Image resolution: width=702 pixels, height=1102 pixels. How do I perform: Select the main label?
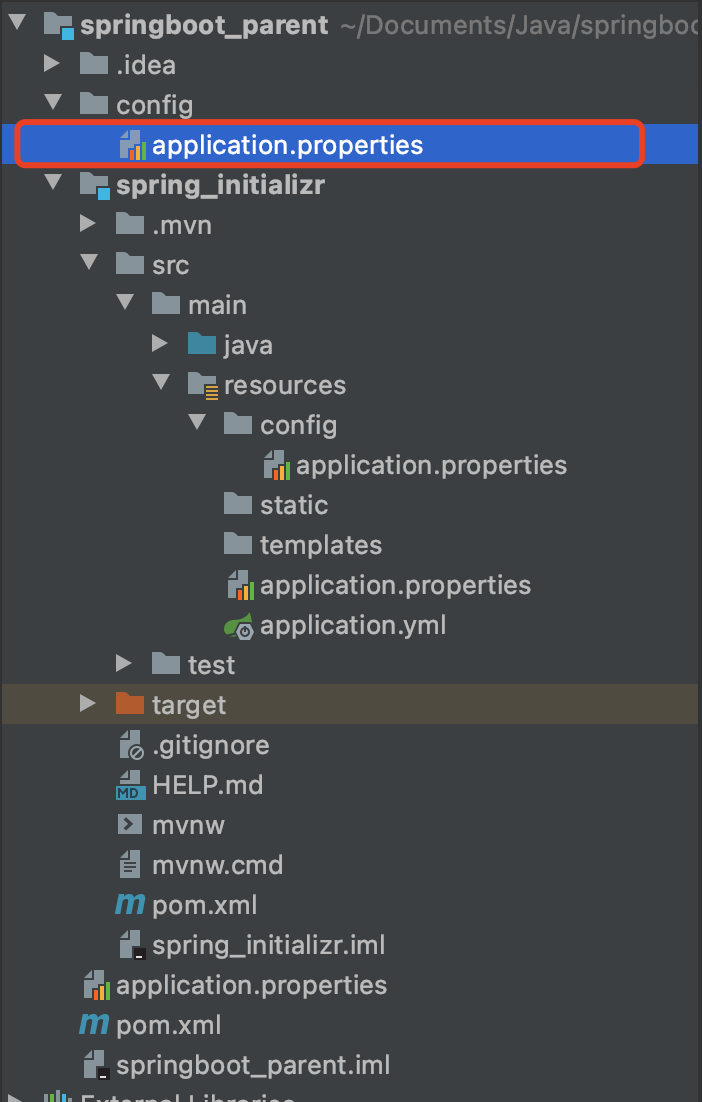coord(218,305)
